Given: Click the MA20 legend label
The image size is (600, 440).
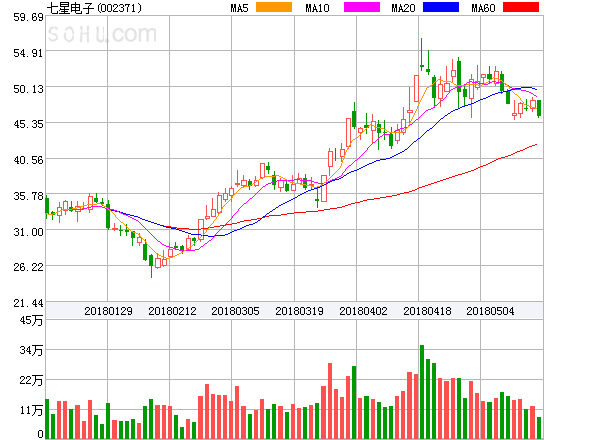Looking at the screenshot, I should (x=403, y=8).
